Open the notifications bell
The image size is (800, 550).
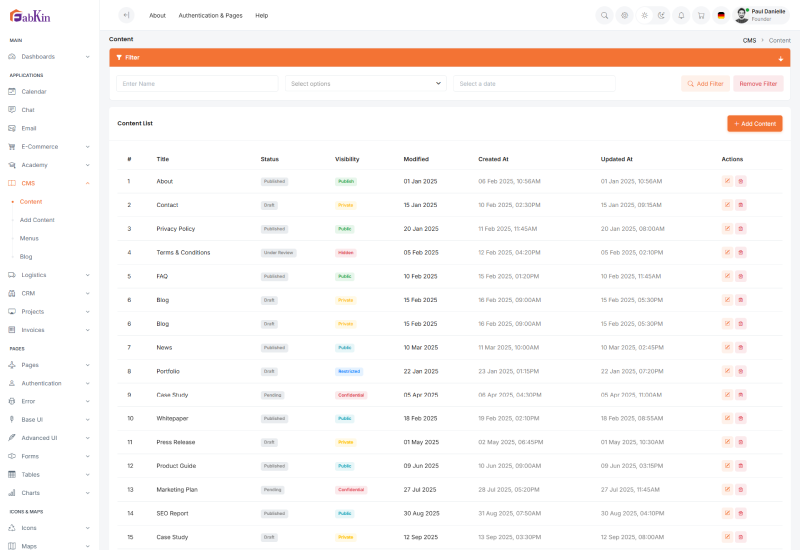[681, 15]
